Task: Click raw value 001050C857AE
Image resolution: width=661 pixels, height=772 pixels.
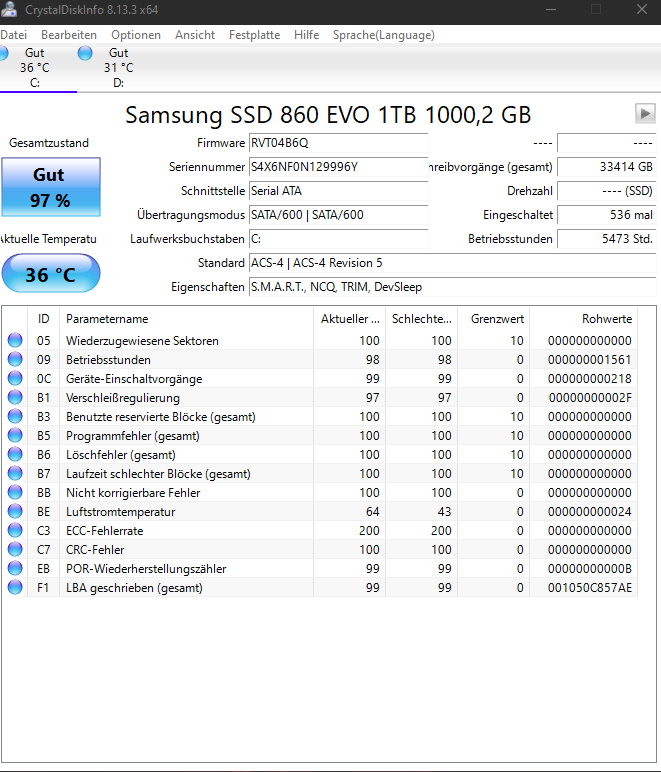Action: click(590, 588)
